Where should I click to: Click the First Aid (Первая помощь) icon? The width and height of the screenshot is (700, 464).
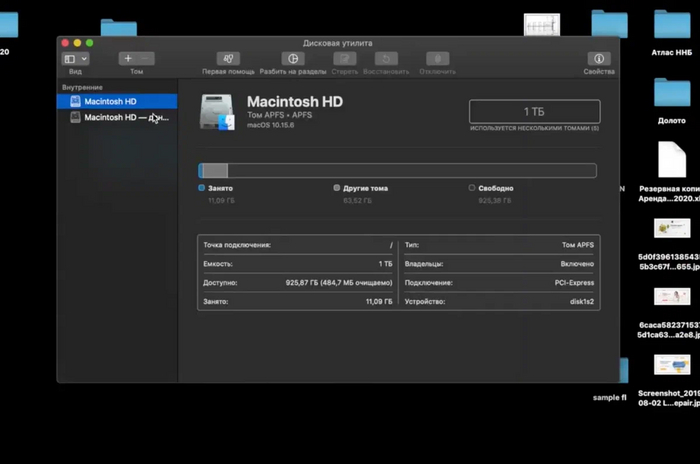point(228,59)
